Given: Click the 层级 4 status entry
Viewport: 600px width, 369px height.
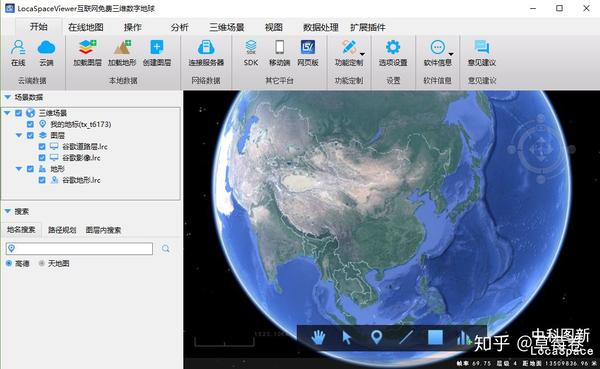Looking at the screenshot, I should pos(507,363).
